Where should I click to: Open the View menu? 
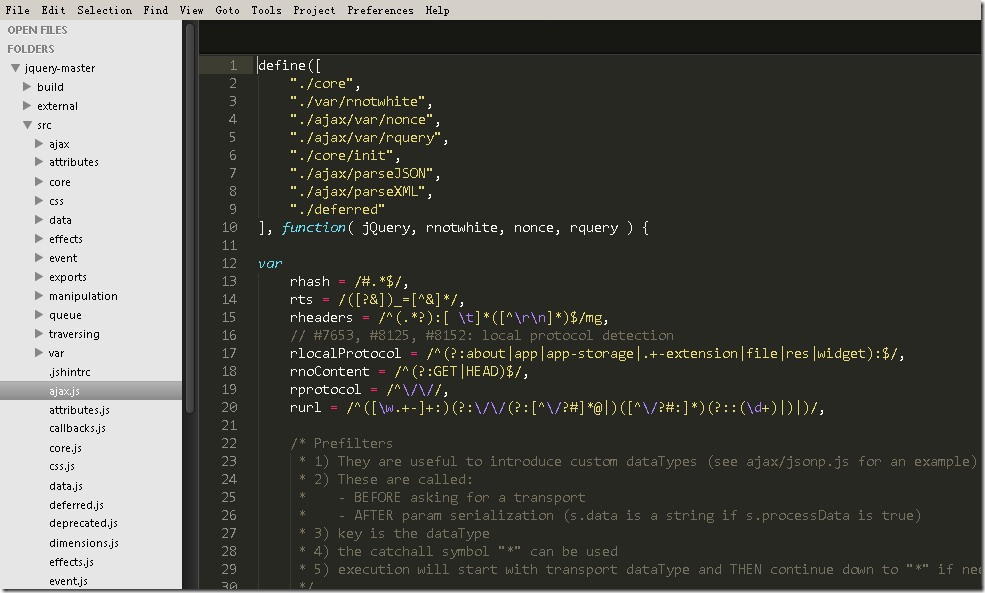[x=191, y=10]
